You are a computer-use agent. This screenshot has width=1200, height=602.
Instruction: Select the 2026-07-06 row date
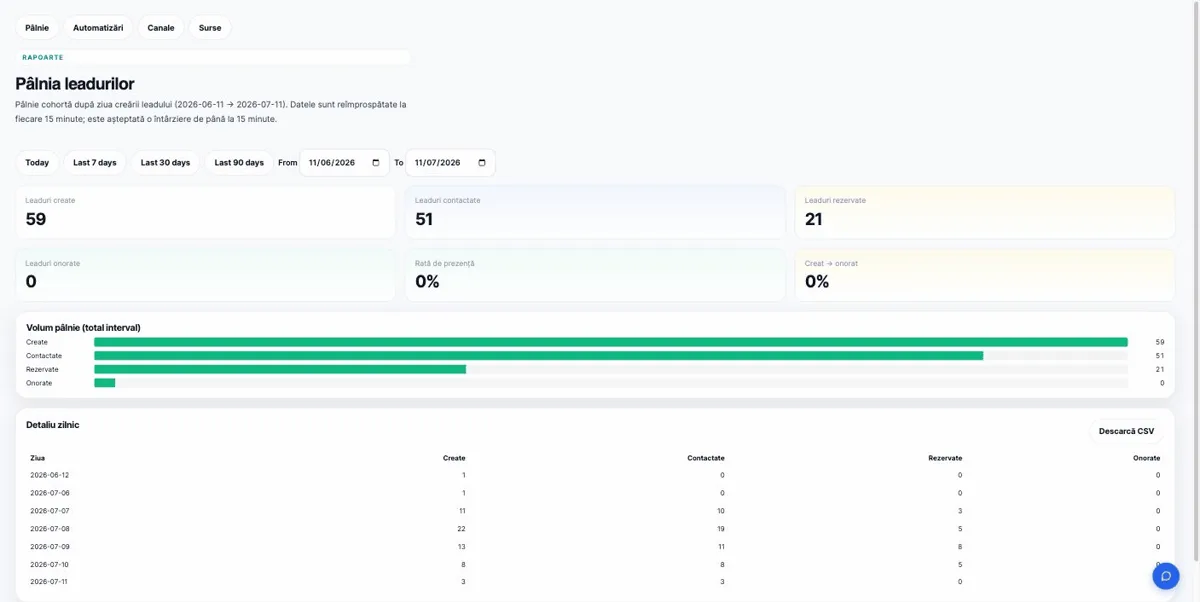[50, 493]
